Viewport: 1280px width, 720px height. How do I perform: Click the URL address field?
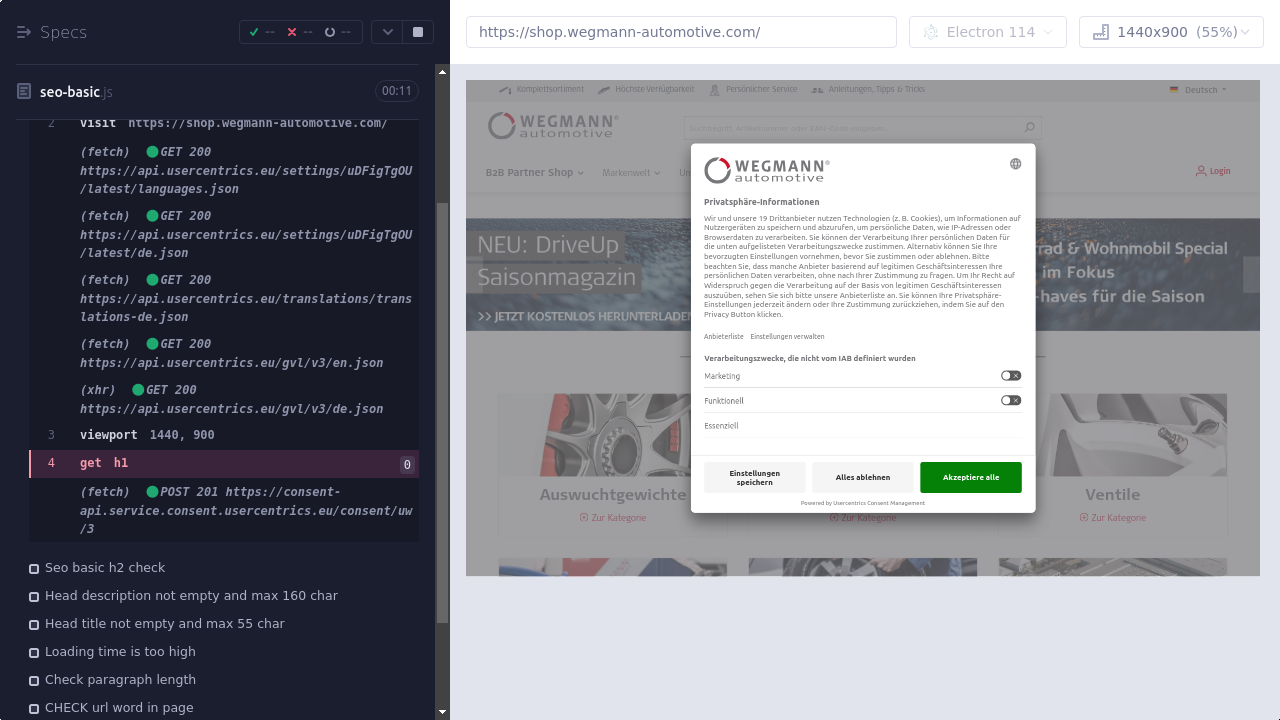(680, 32)
